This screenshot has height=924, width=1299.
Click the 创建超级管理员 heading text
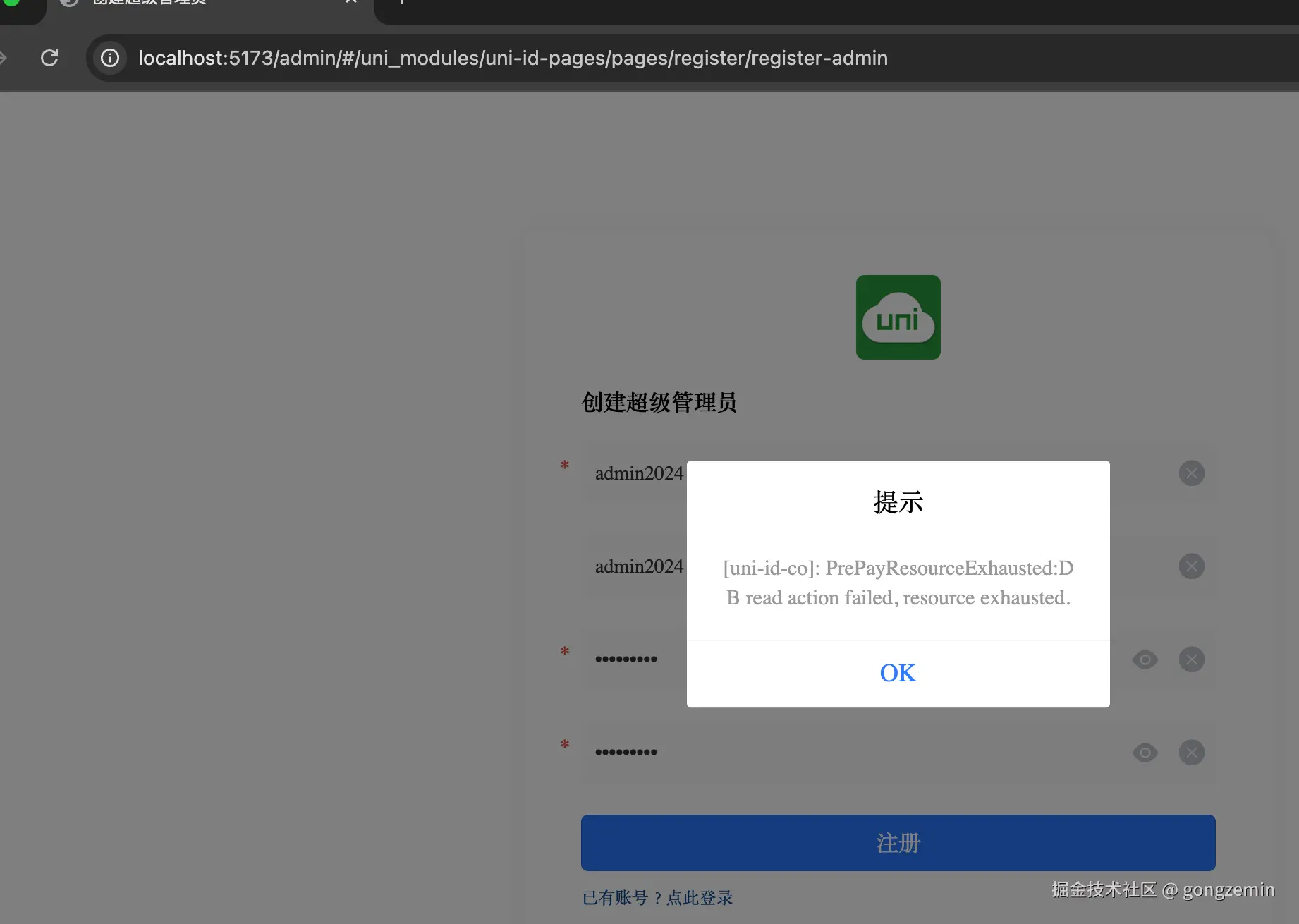coord(659,403)
